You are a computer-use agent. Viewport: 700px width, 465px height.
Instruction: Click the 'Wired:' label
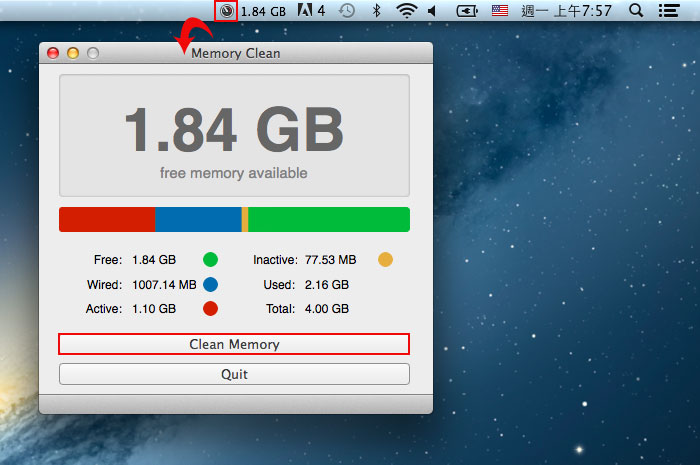[x=104, y=285]
